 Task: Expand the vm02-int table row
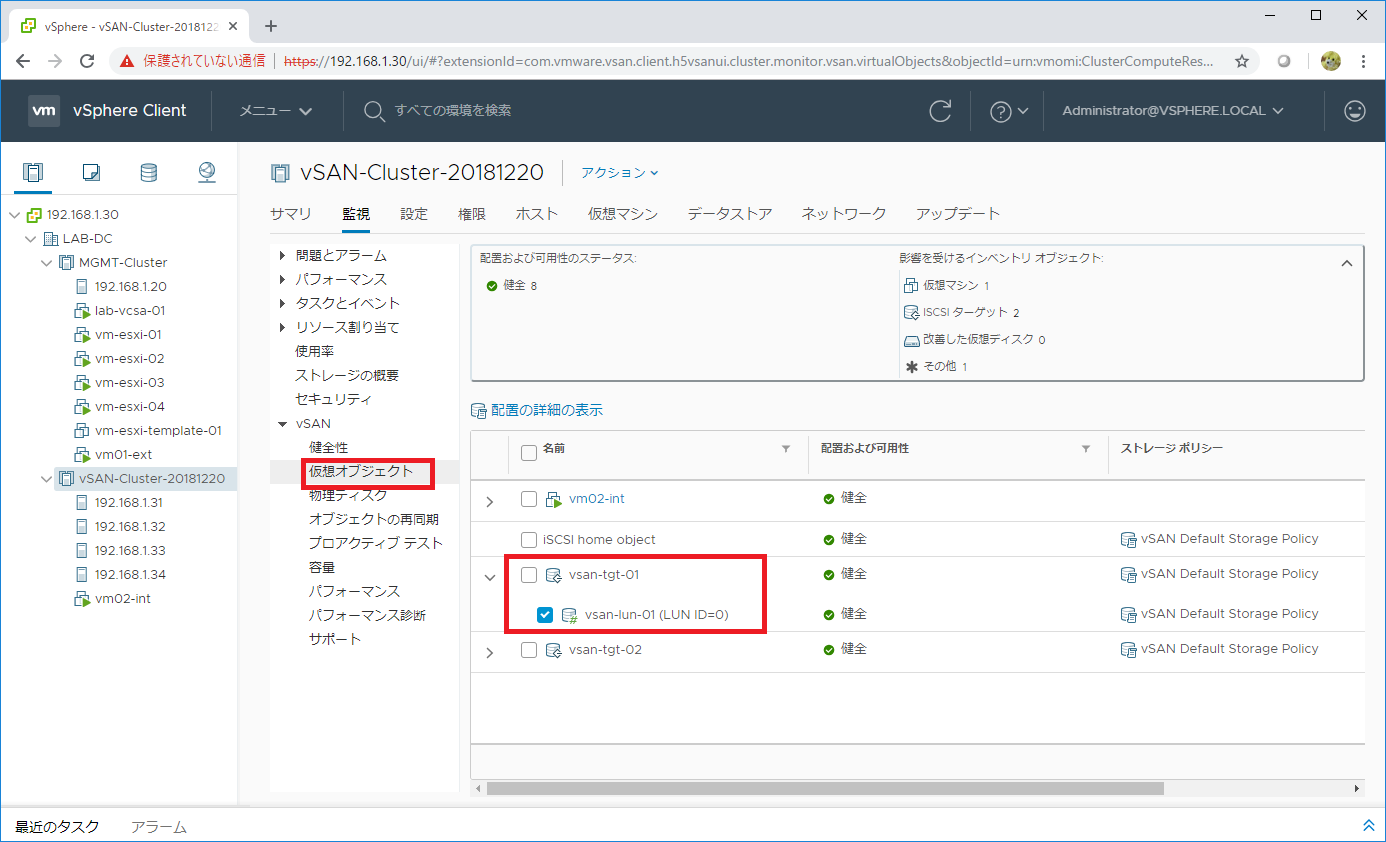point(489,501)
